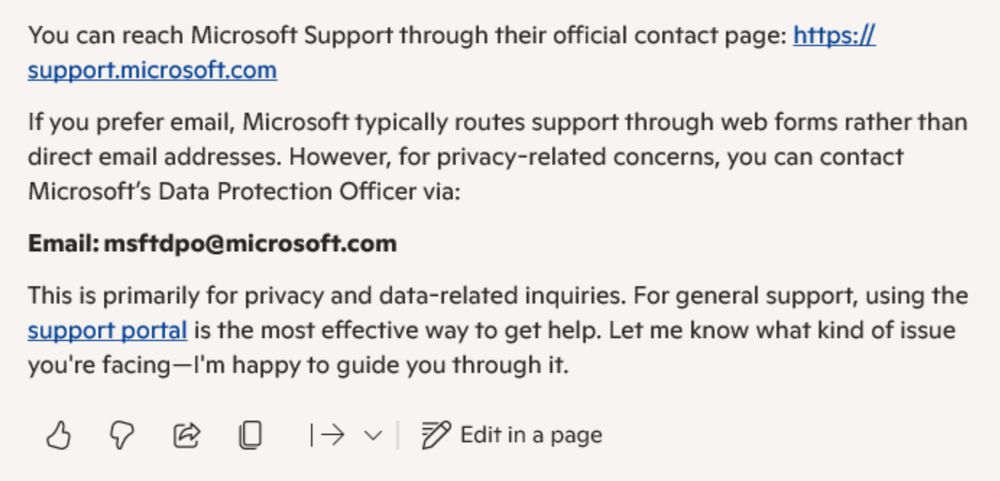Screen dimensions: 1000x481
Task: Click the thumbs up like icon
Action: pyautogui.click(x=59, y=435)
